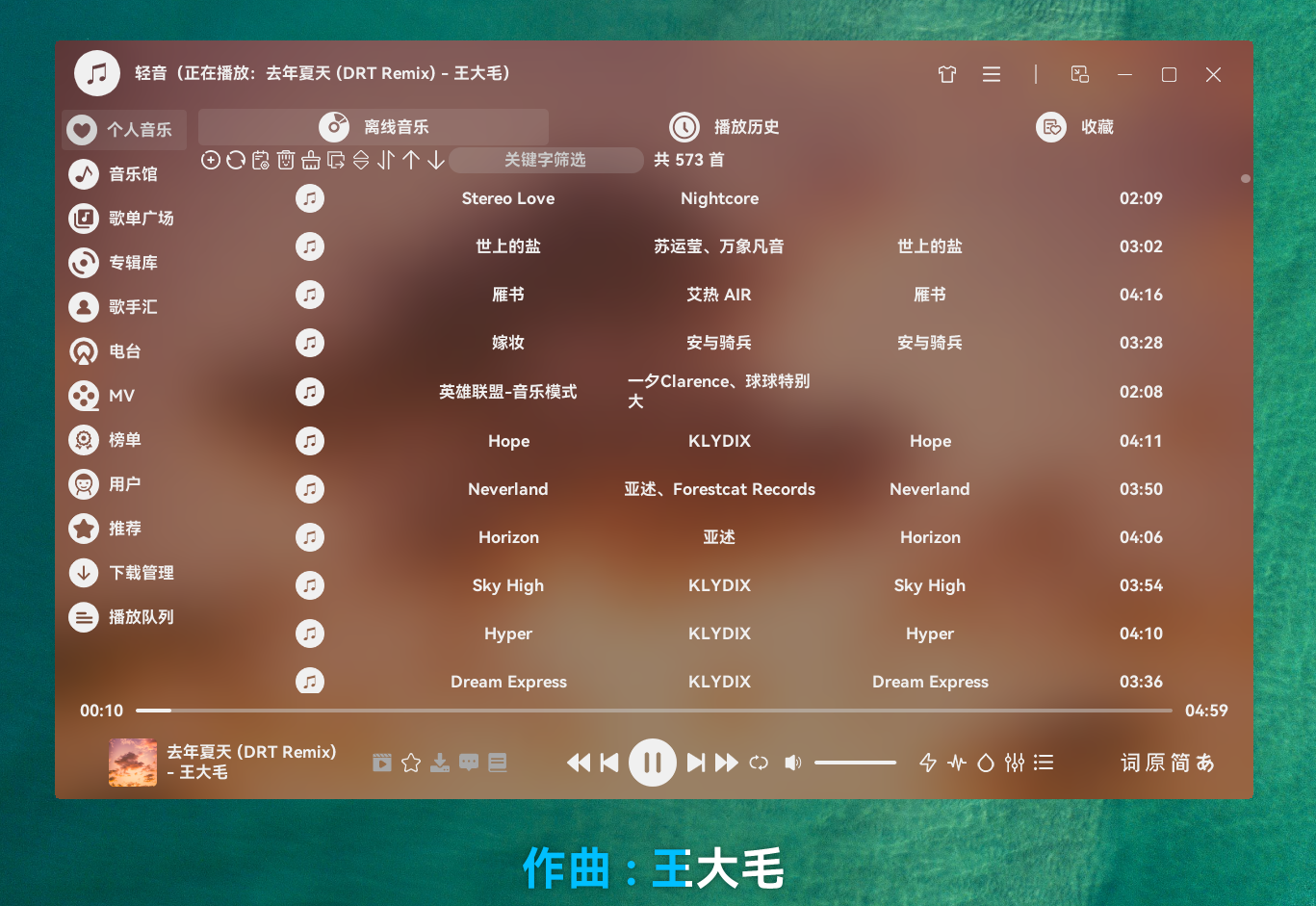Open MV video icon for current song
This screenshot has height=906, width=1316.
[x=382, y=763]
